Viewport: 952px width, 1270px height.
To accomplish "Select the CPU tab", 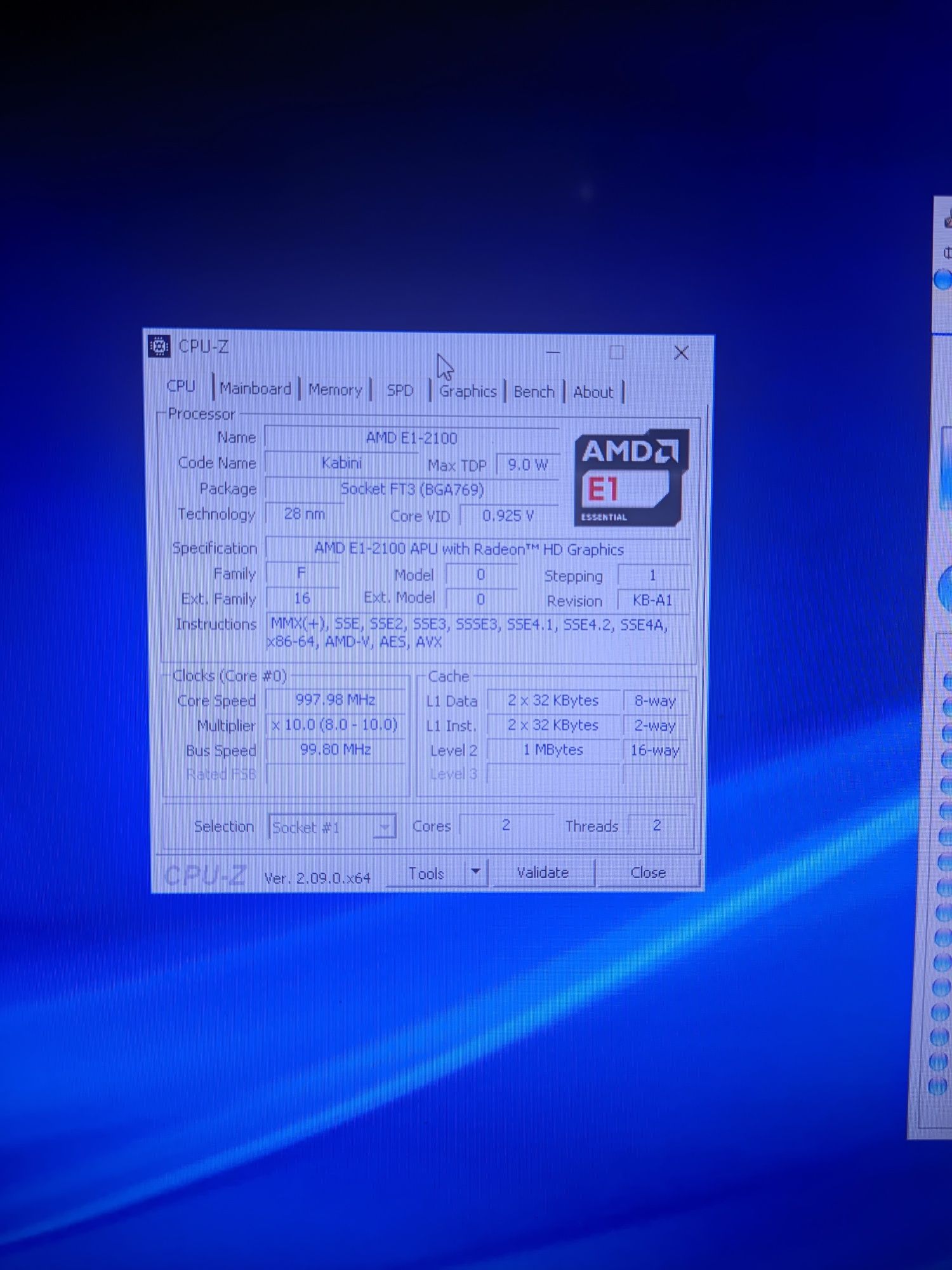I will [x=181, y=386].
